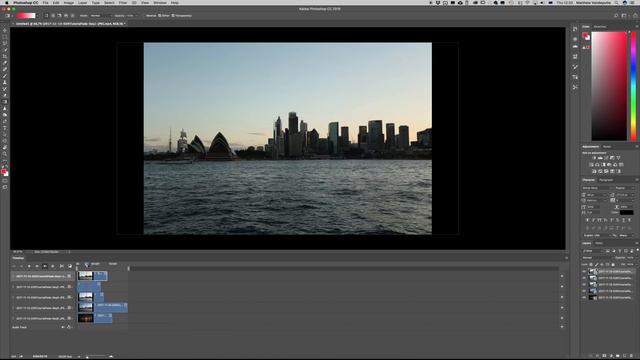Select the Clone Stamp tool
The width and height of the screenshot is (640, 360).
tap(5, 82)
